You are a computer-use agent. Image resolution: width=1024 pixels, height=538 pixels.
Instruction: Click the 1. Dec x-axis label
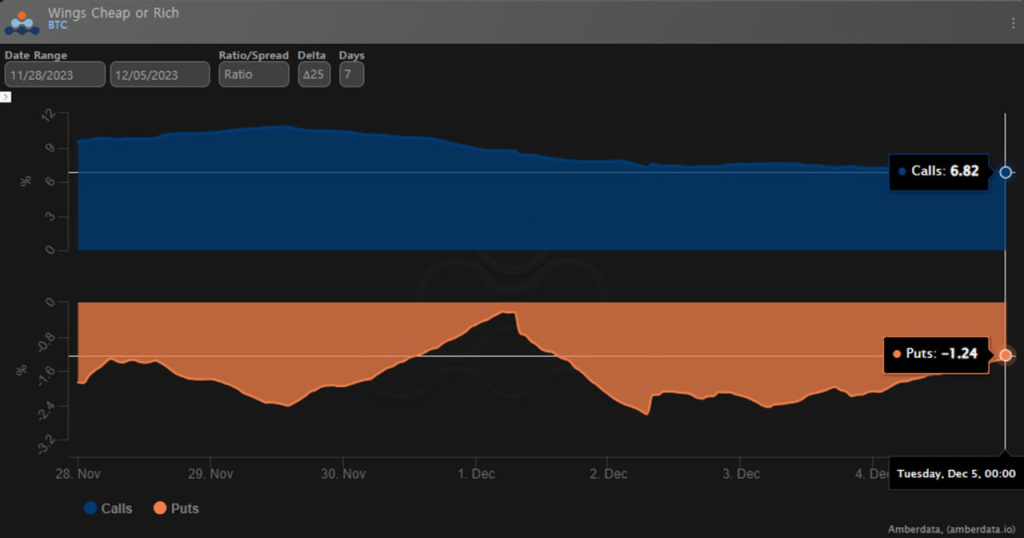(476, 473)
